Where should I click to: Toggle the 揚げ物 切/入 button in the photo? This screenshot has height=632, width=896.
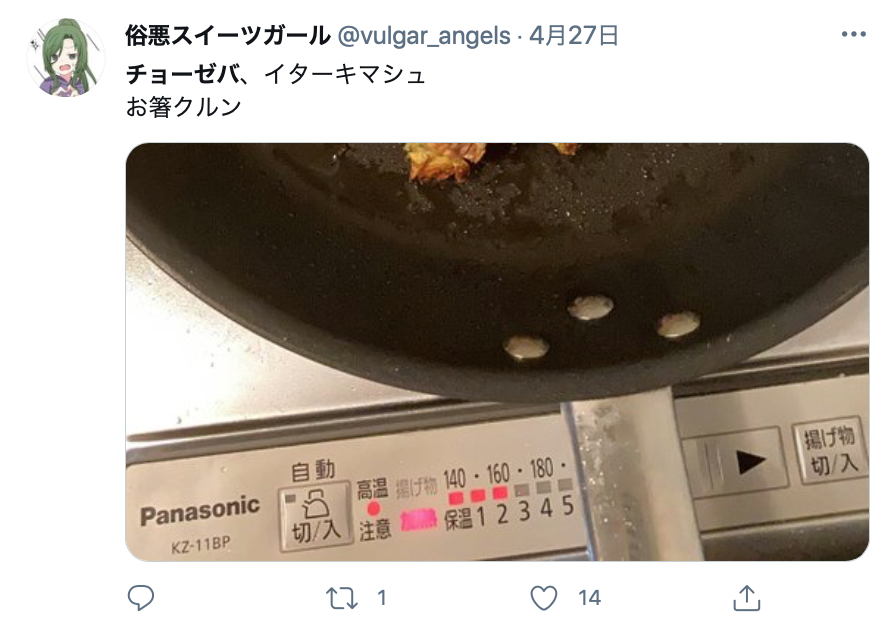[830, 450]
